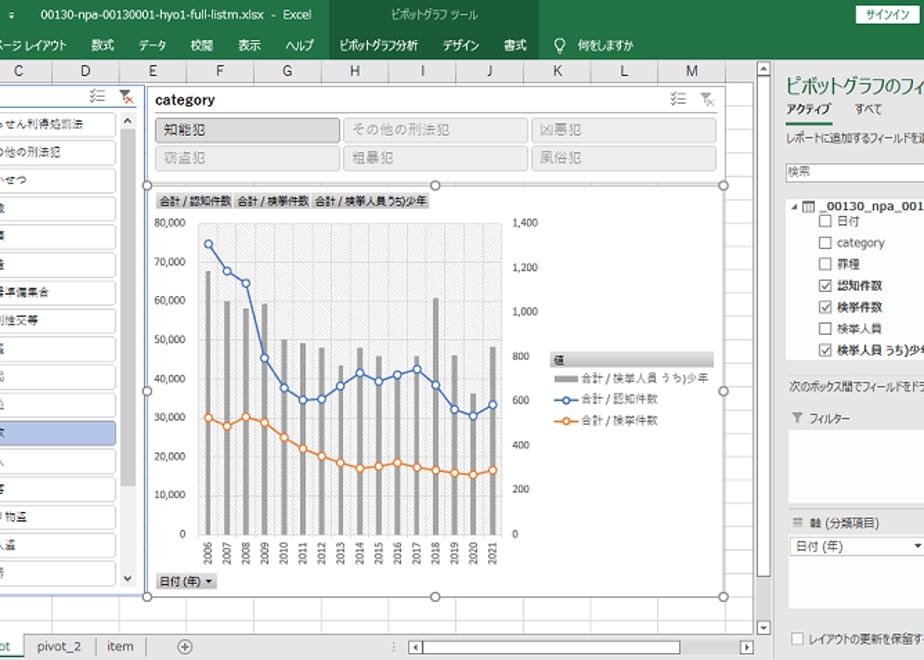
Task: Open the 校閲 ribbon tab
Action: click(x=202, y=45)
